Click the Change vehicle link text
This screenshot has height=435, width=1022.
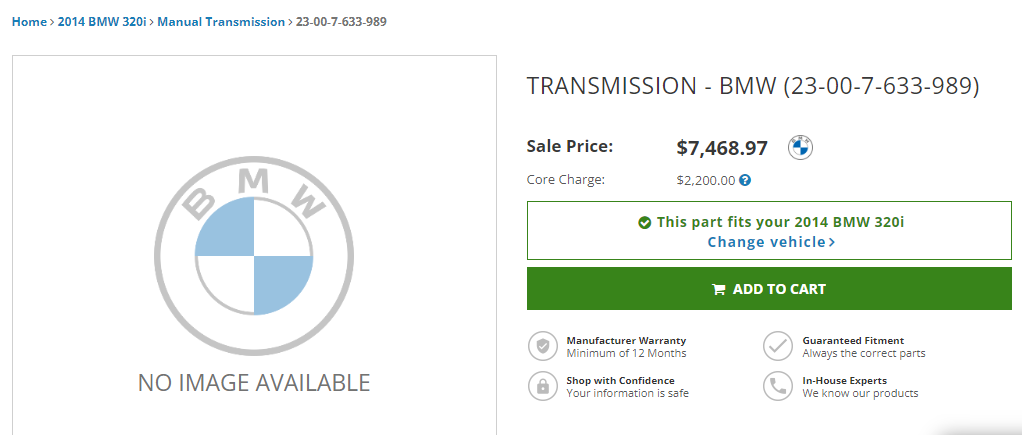point(766,242)
